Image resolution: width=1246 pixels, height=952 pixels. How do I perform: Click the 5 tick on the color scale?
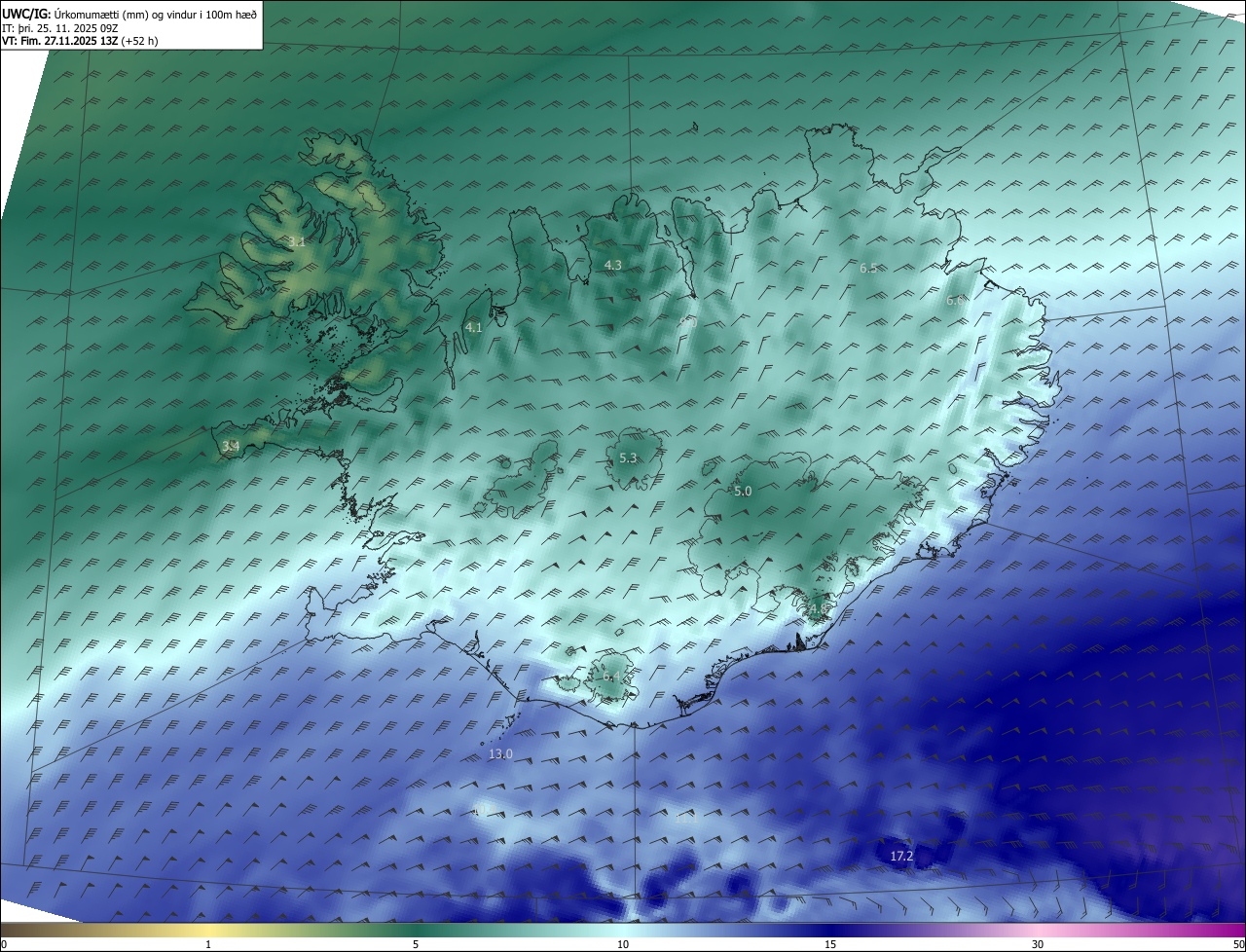416,944
